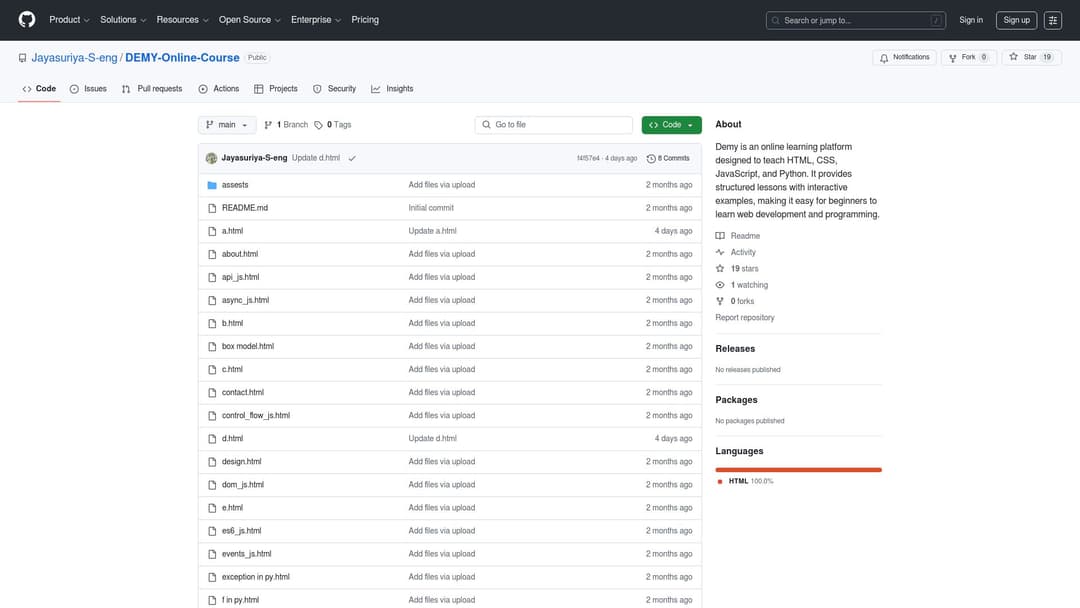Open the dom_js.html file

[x=242, y=485]
